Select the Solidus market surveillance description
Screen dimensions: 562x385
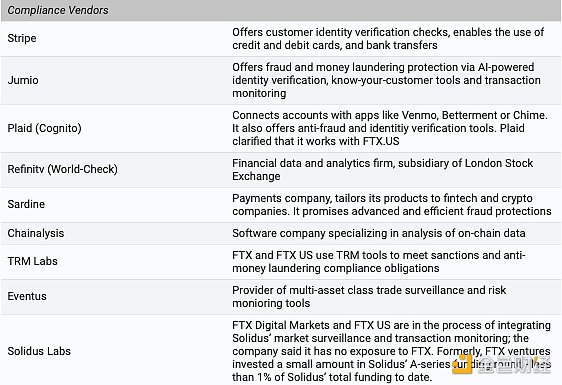[392, 351]
